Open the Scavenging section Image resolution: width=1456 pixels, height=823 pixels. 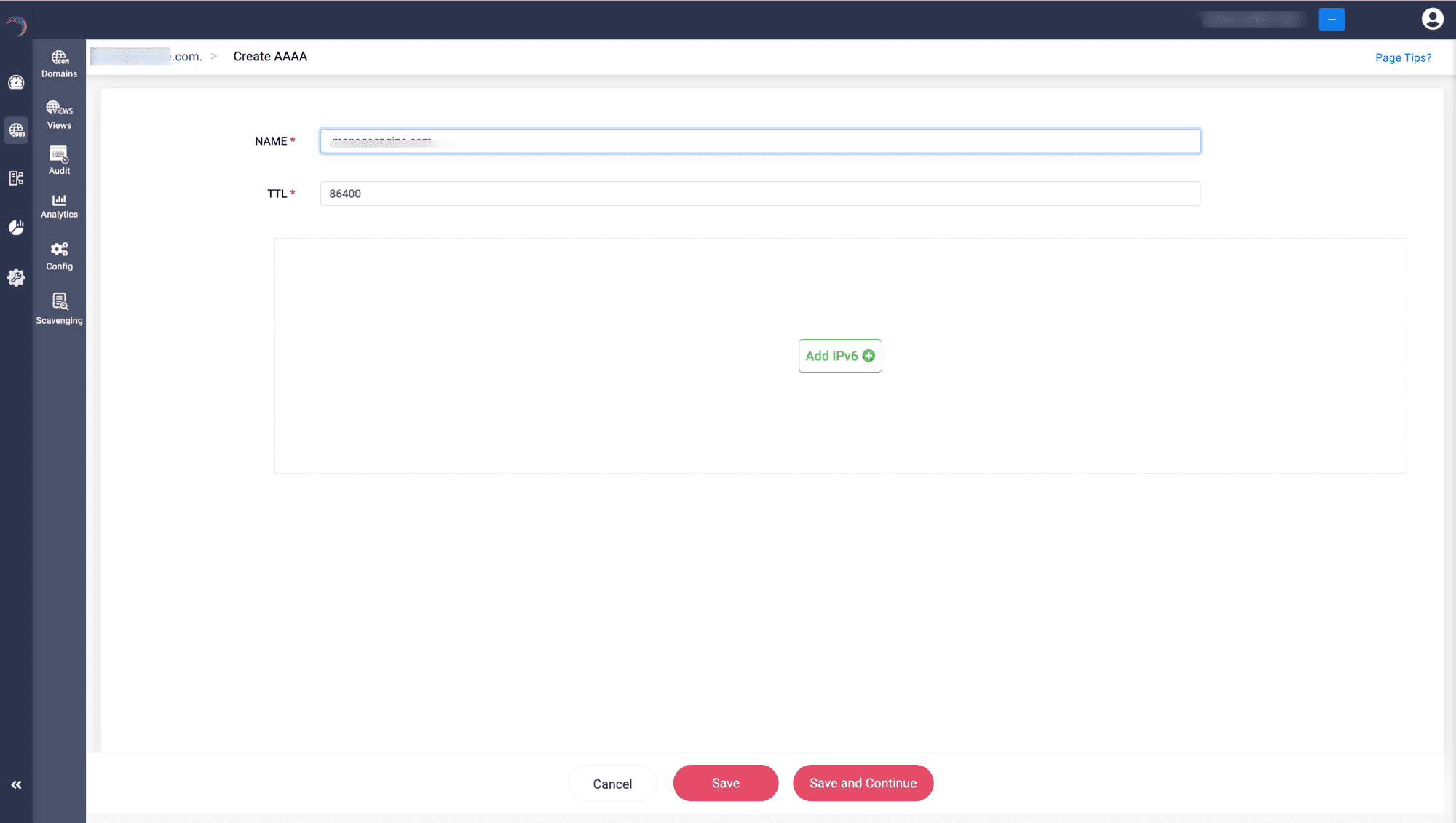click(59, 309)
